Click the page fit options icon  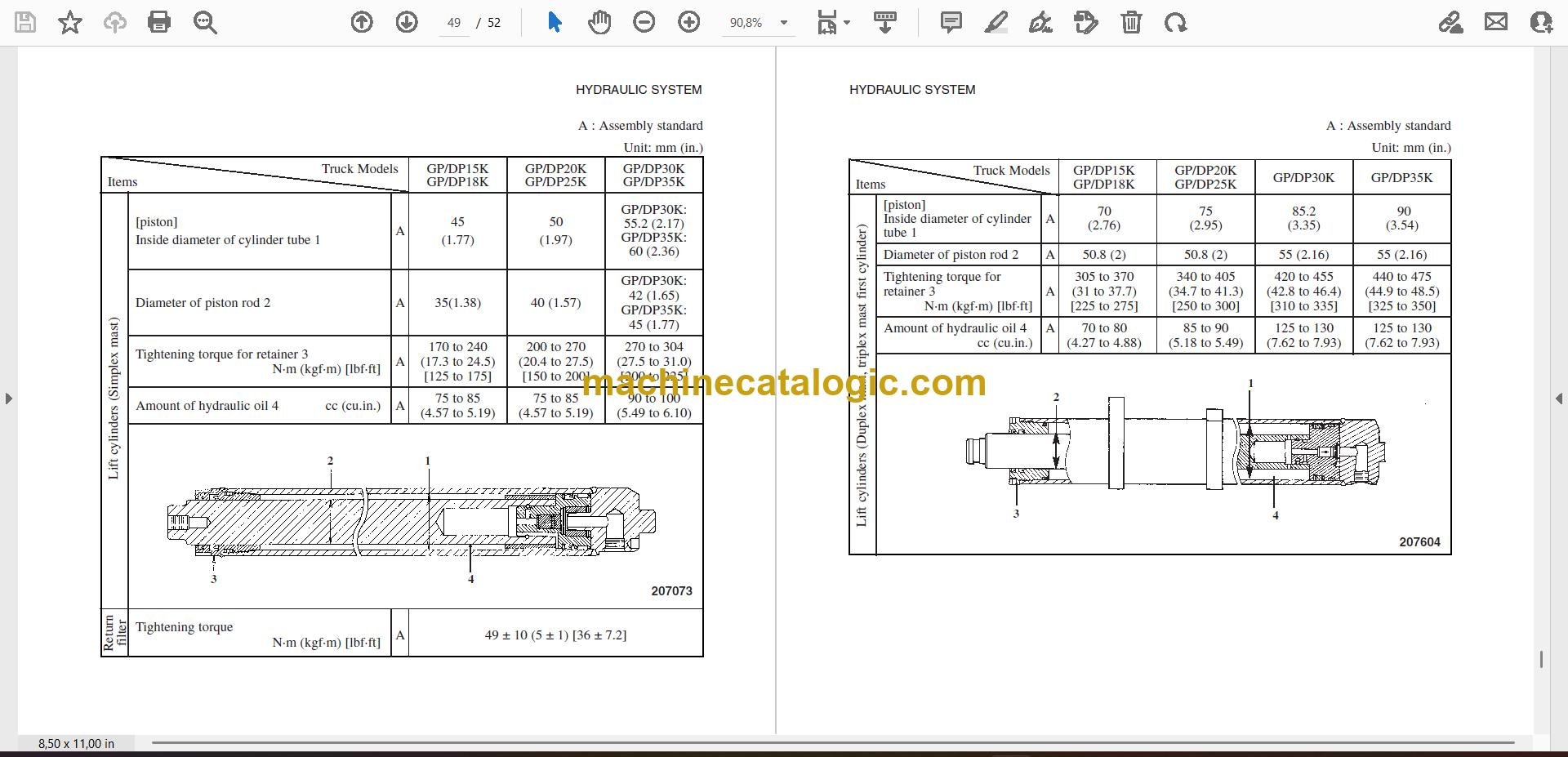(827, 22)
